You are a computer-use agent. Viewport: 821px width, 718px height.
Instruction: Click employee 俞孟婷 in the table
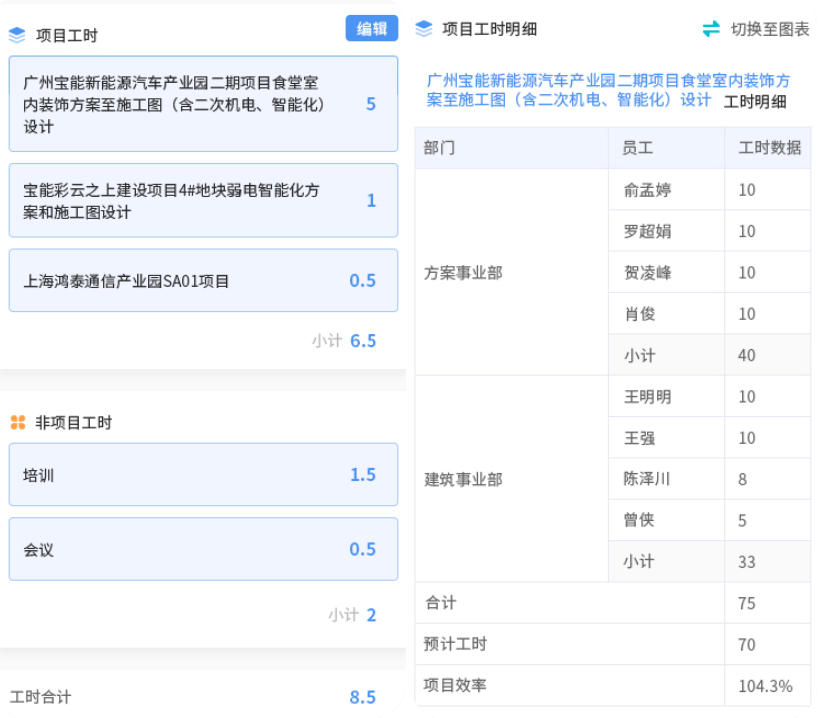pos(648,190)
